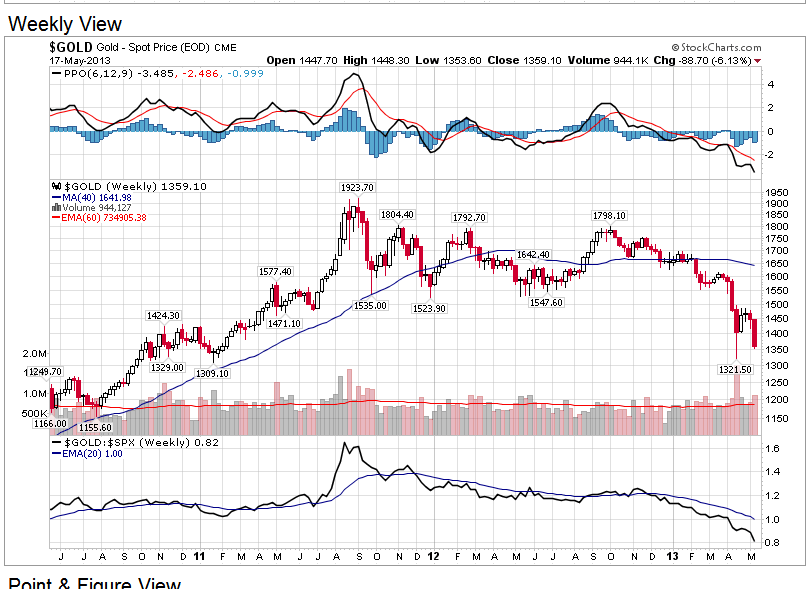Click the 500K volume axis label

click(34, 413)
